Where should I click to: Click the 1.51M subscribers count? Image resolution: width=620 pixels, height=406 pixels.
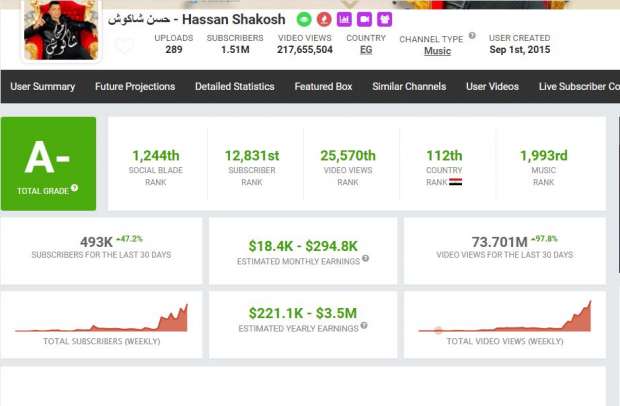[x=235, y=50]
